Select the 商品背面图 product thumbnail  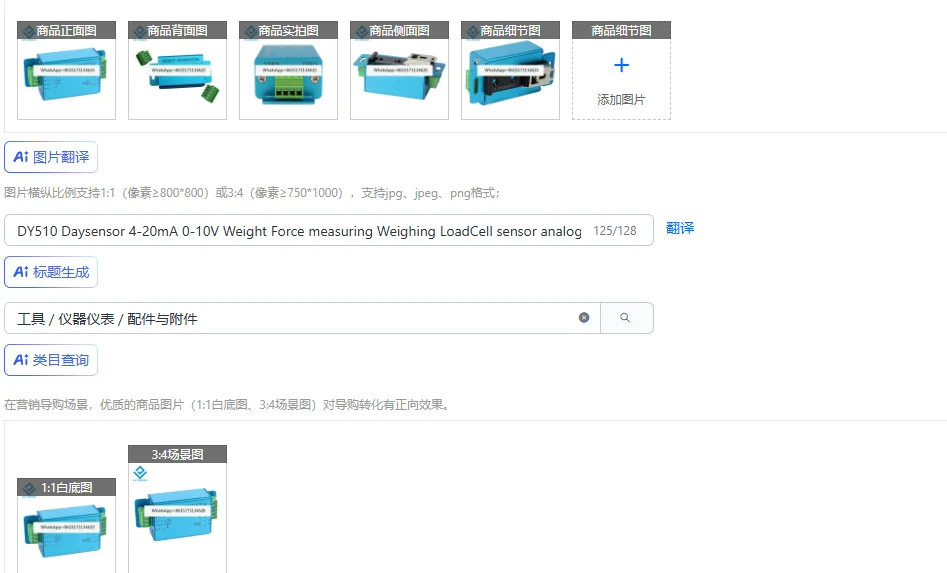point(178,71)
